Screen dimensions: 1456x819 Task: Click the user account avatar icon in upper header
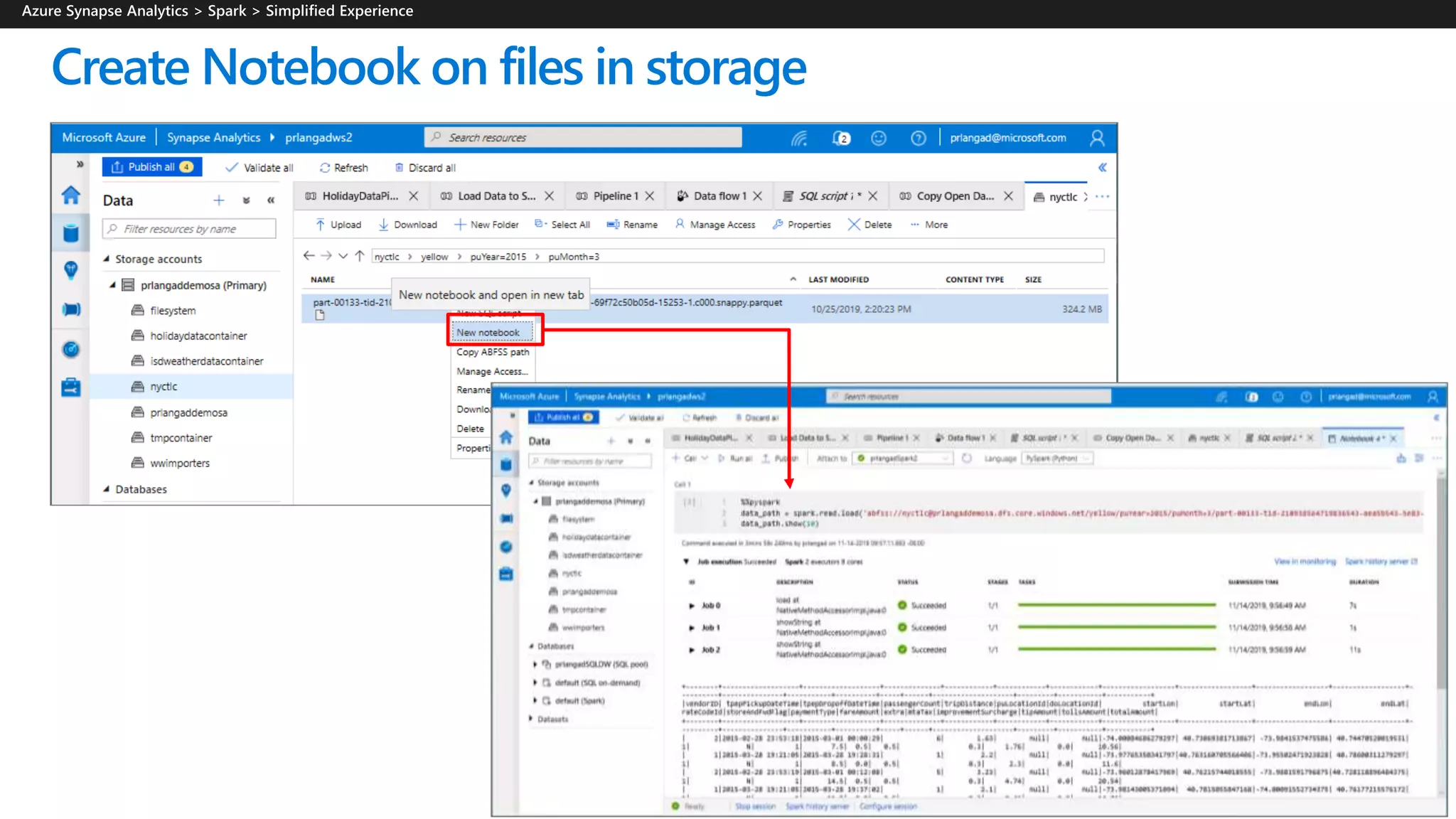[x=1097, y=138]
